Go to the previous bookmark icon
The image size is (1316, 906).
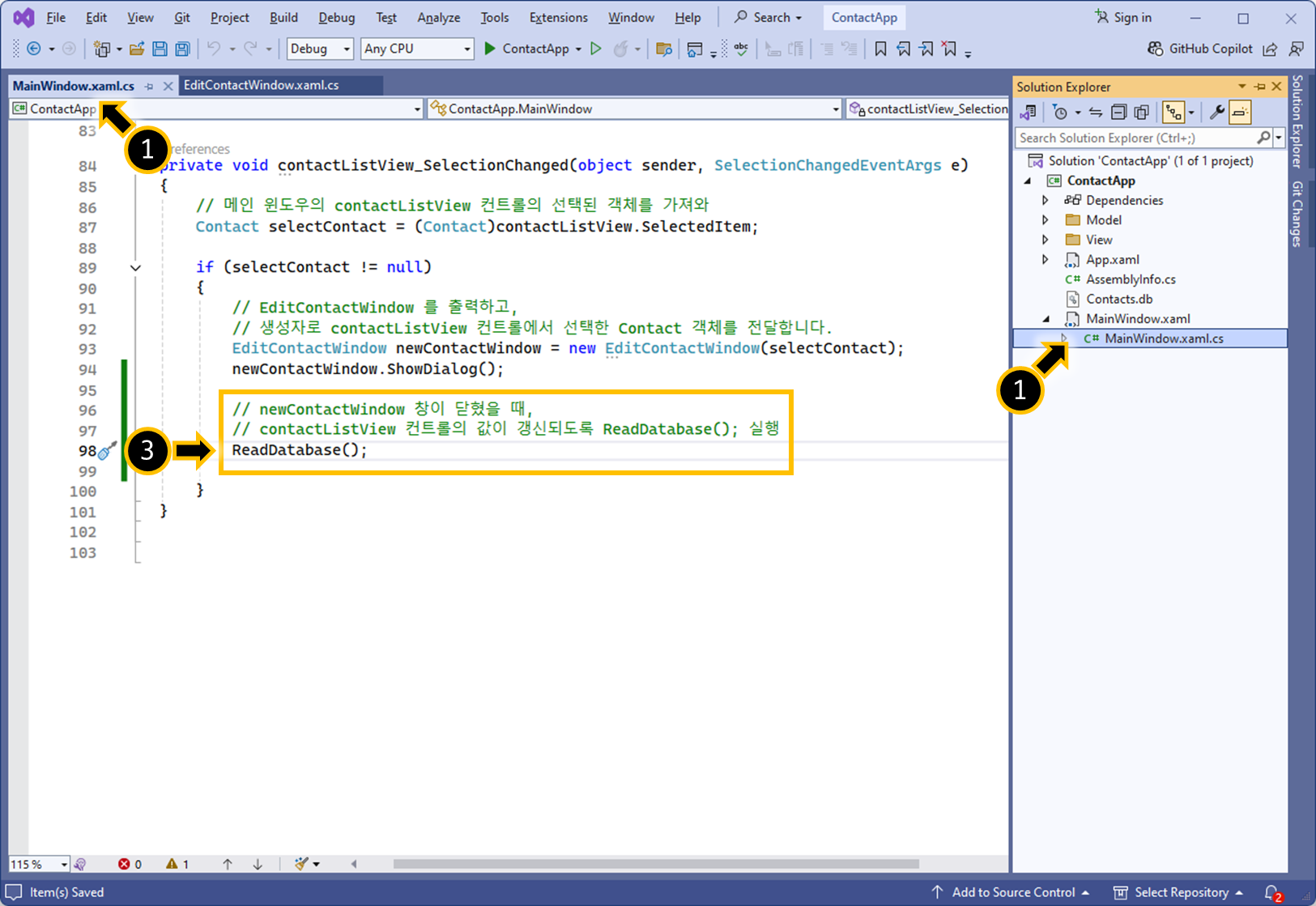click(904, 49)
